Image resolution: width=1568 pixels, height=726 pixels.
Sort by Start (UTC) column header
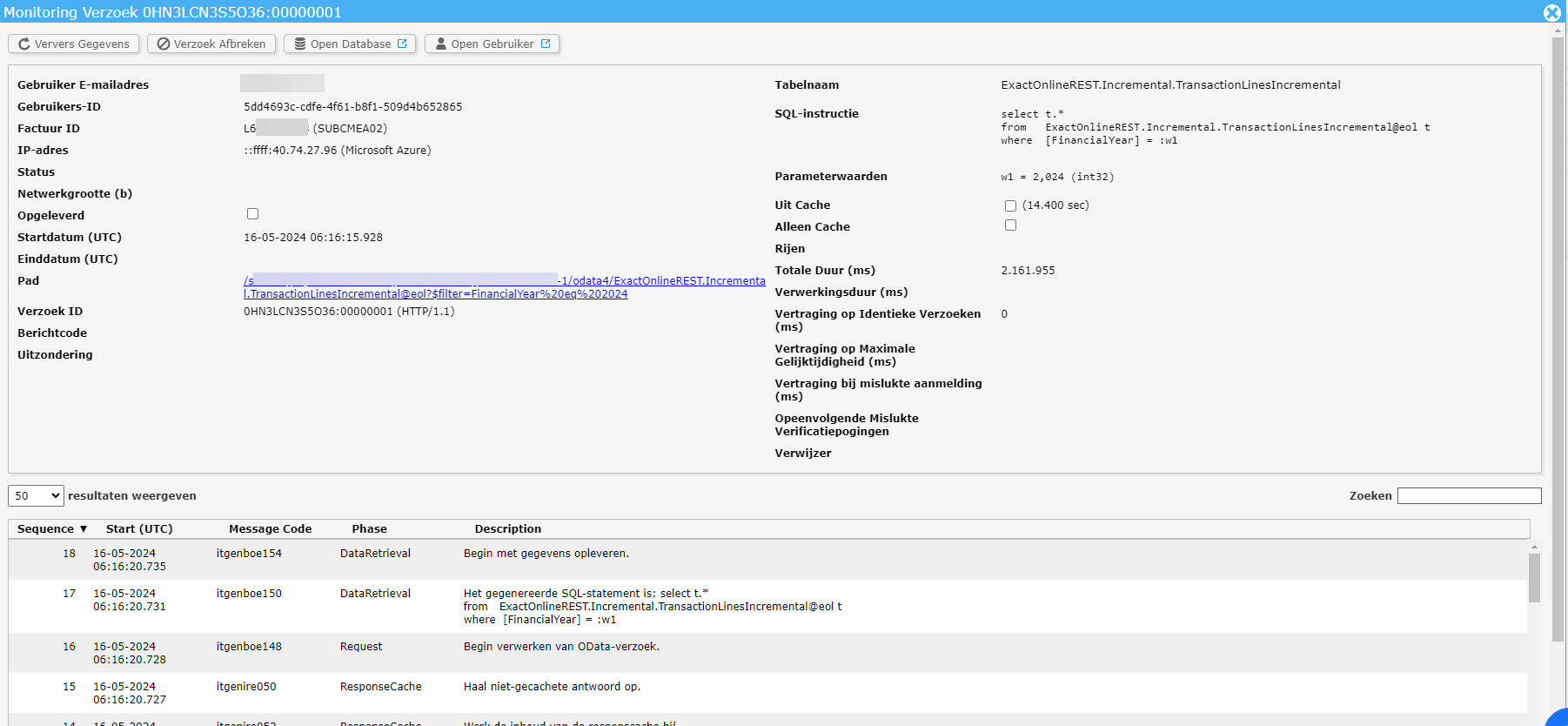click(x=139, y=529)
